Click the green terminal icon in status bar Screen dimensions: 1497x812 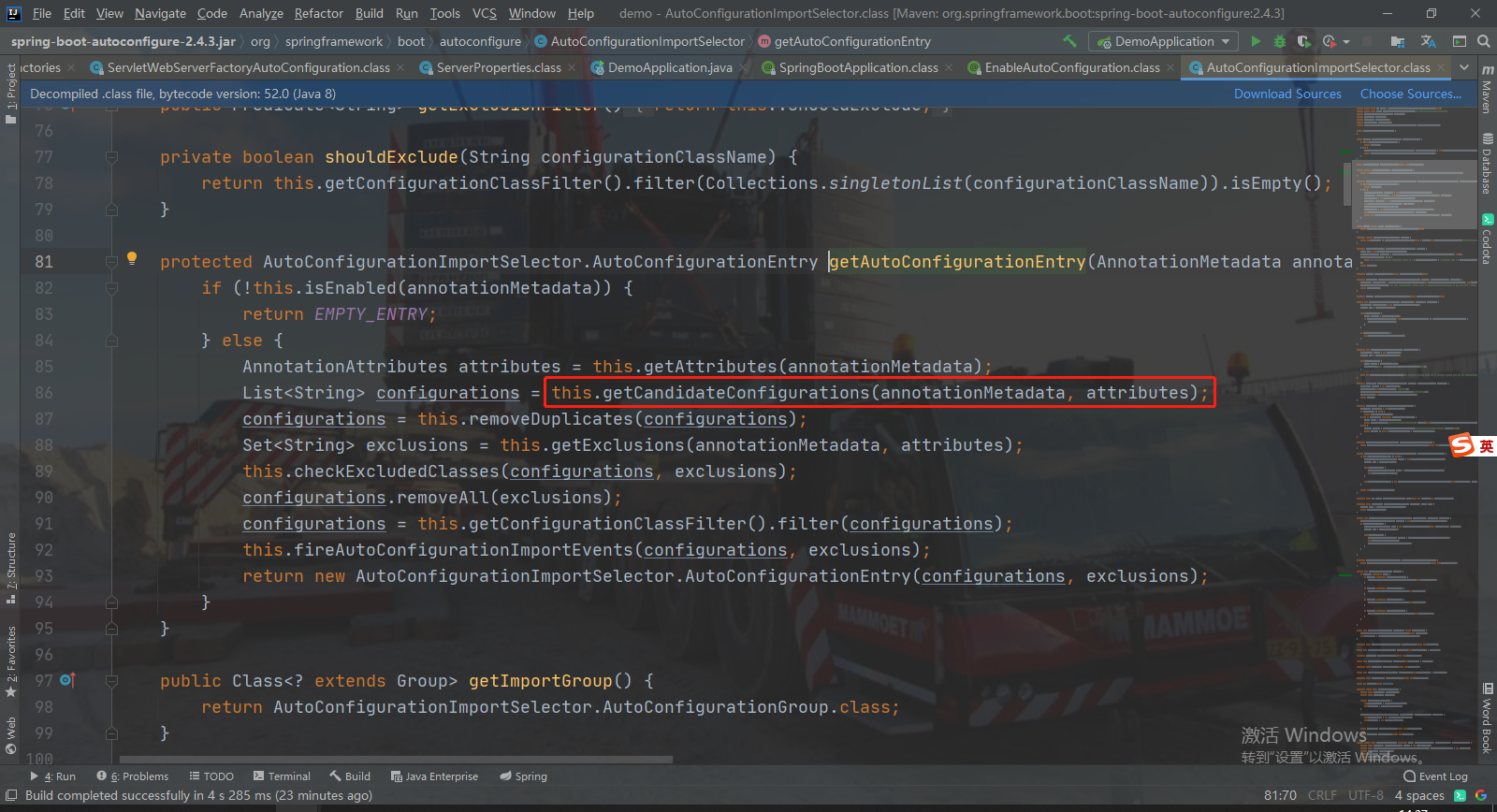(1460, 795)
